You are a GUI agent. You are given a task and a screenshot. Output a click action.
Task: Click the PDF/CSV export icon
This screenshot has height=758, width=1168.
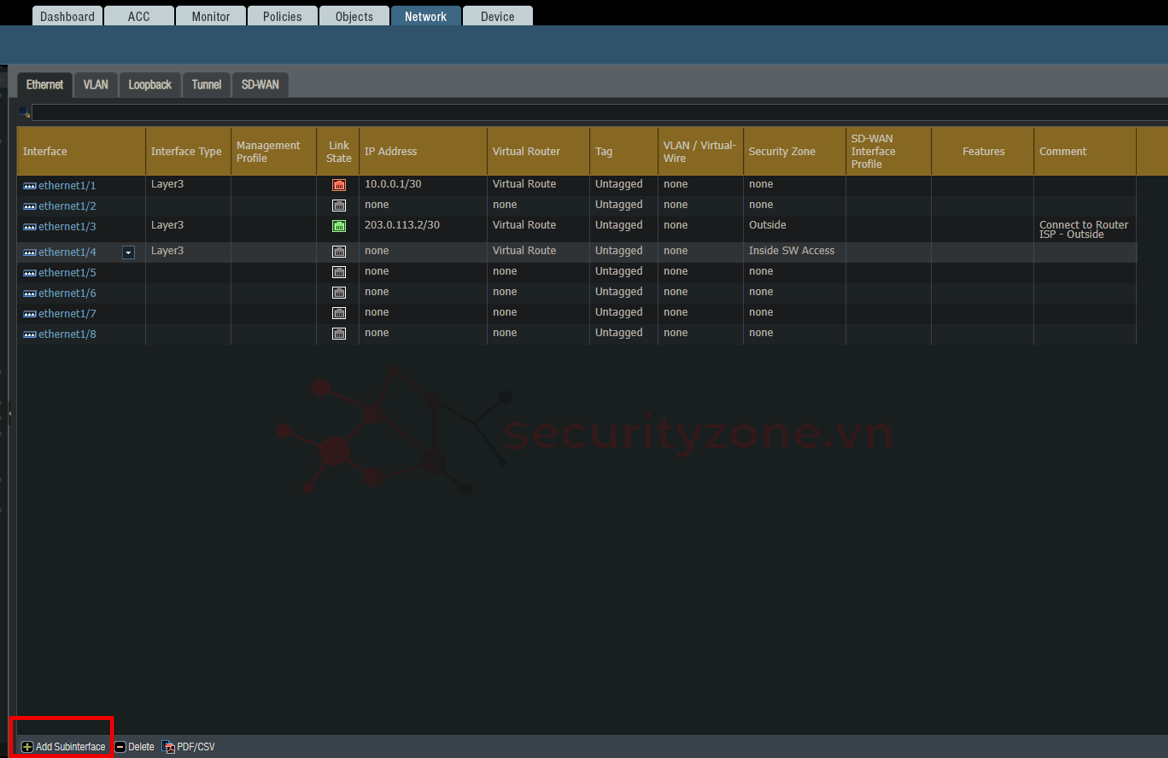click(168, 747)
